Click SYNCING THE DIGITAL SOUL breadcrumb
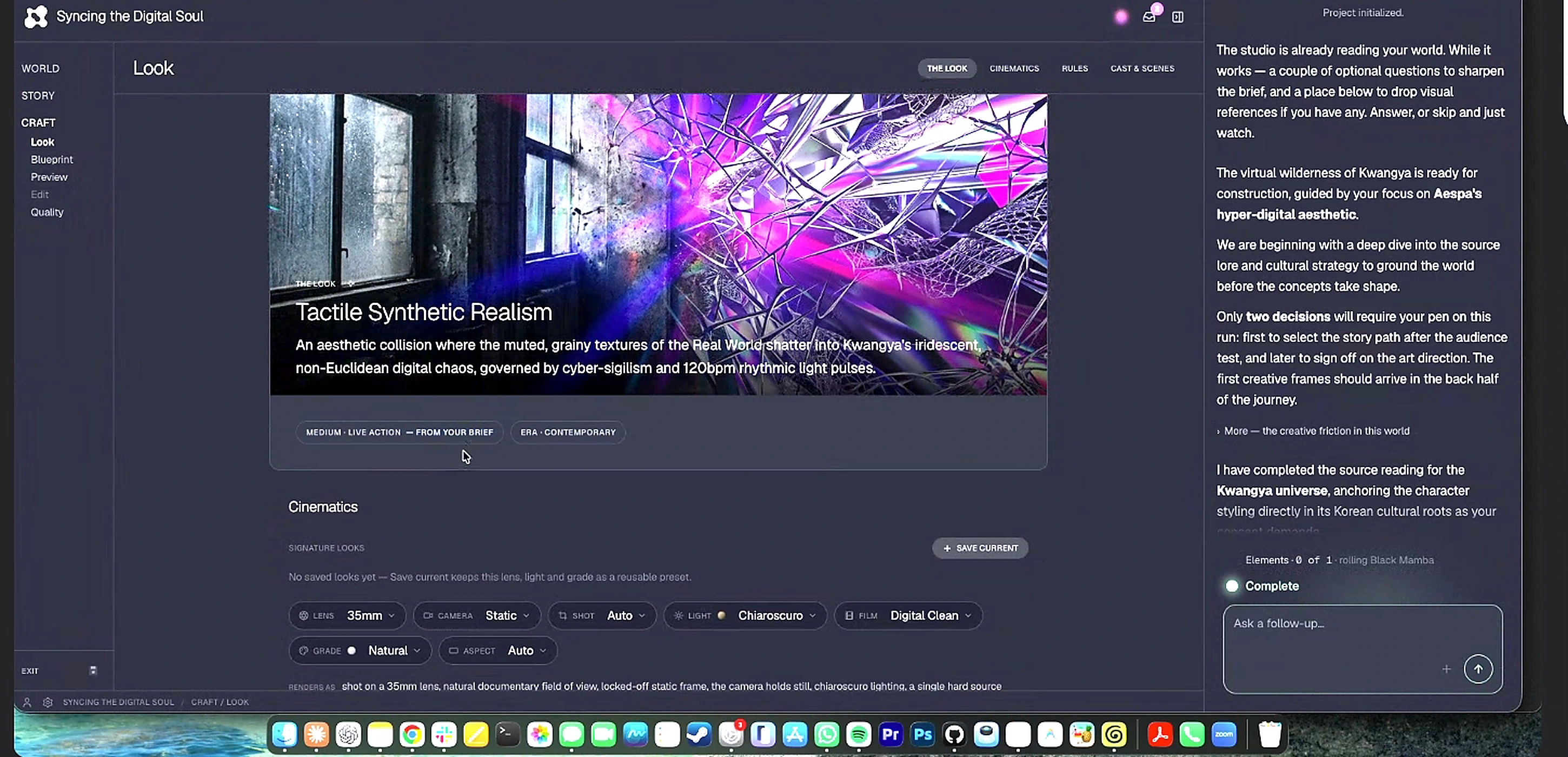The height and width of the screenshot is (757, 1568). pos(119,702)
